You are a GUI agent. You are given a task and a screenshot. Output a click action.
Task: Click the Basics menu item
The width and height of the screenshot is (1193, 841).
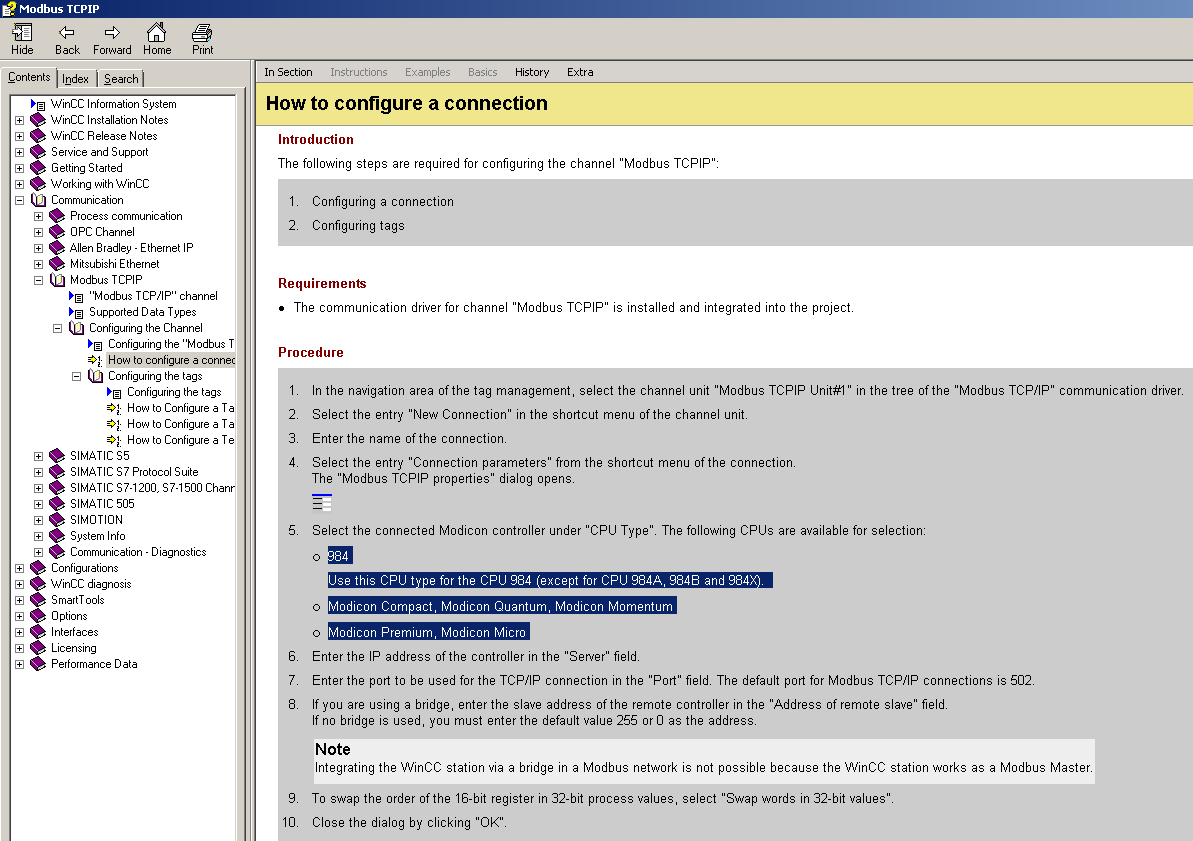[482, 72]
